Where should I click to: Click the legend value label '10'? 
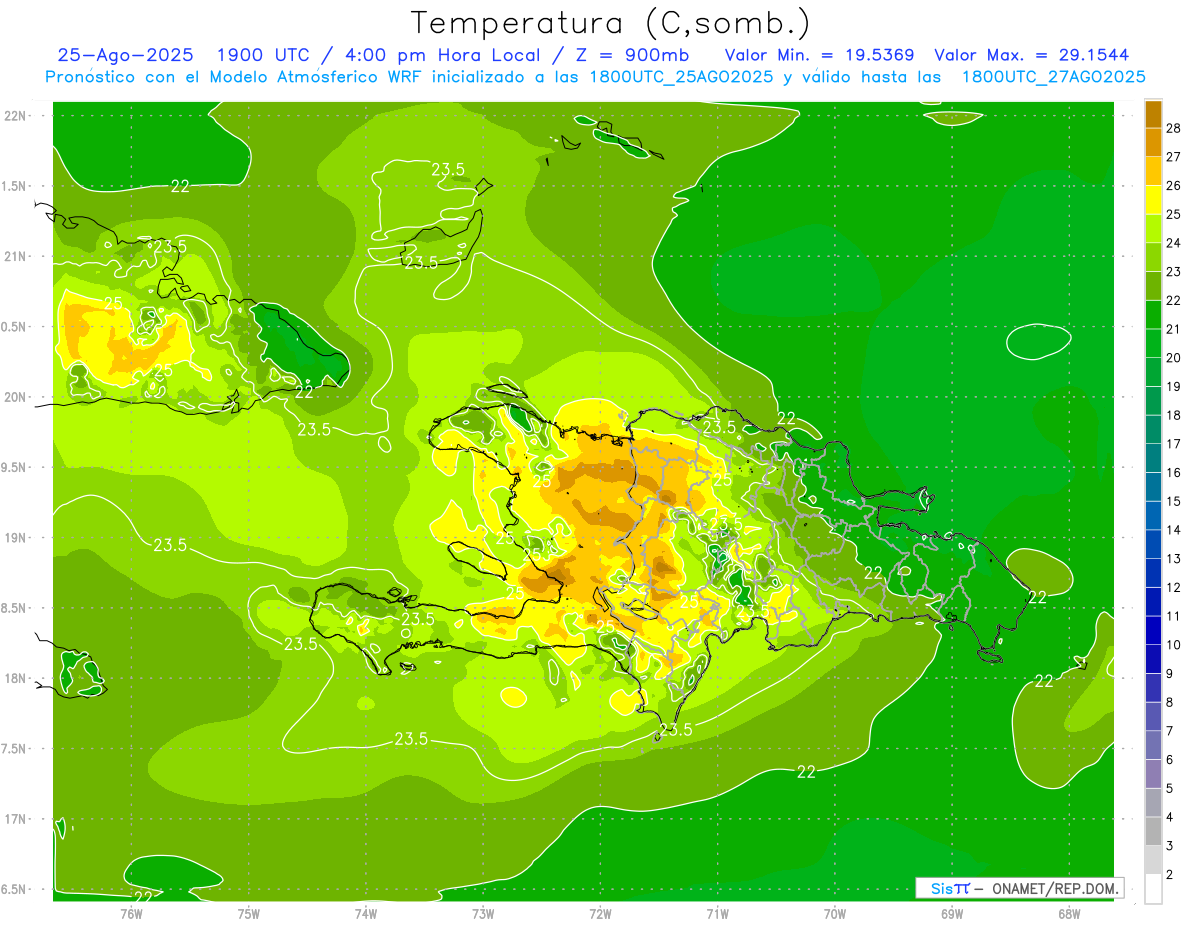point(1173,645)
